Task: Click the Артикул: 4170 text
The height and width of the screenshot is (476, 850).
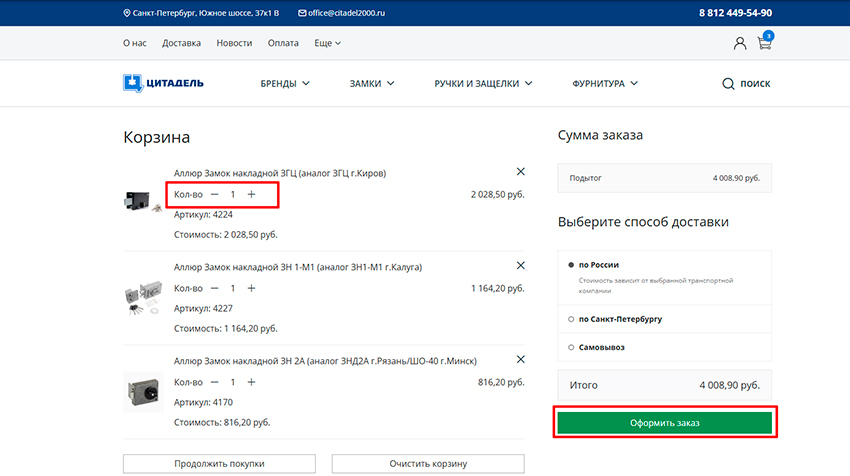Action: 203,402
